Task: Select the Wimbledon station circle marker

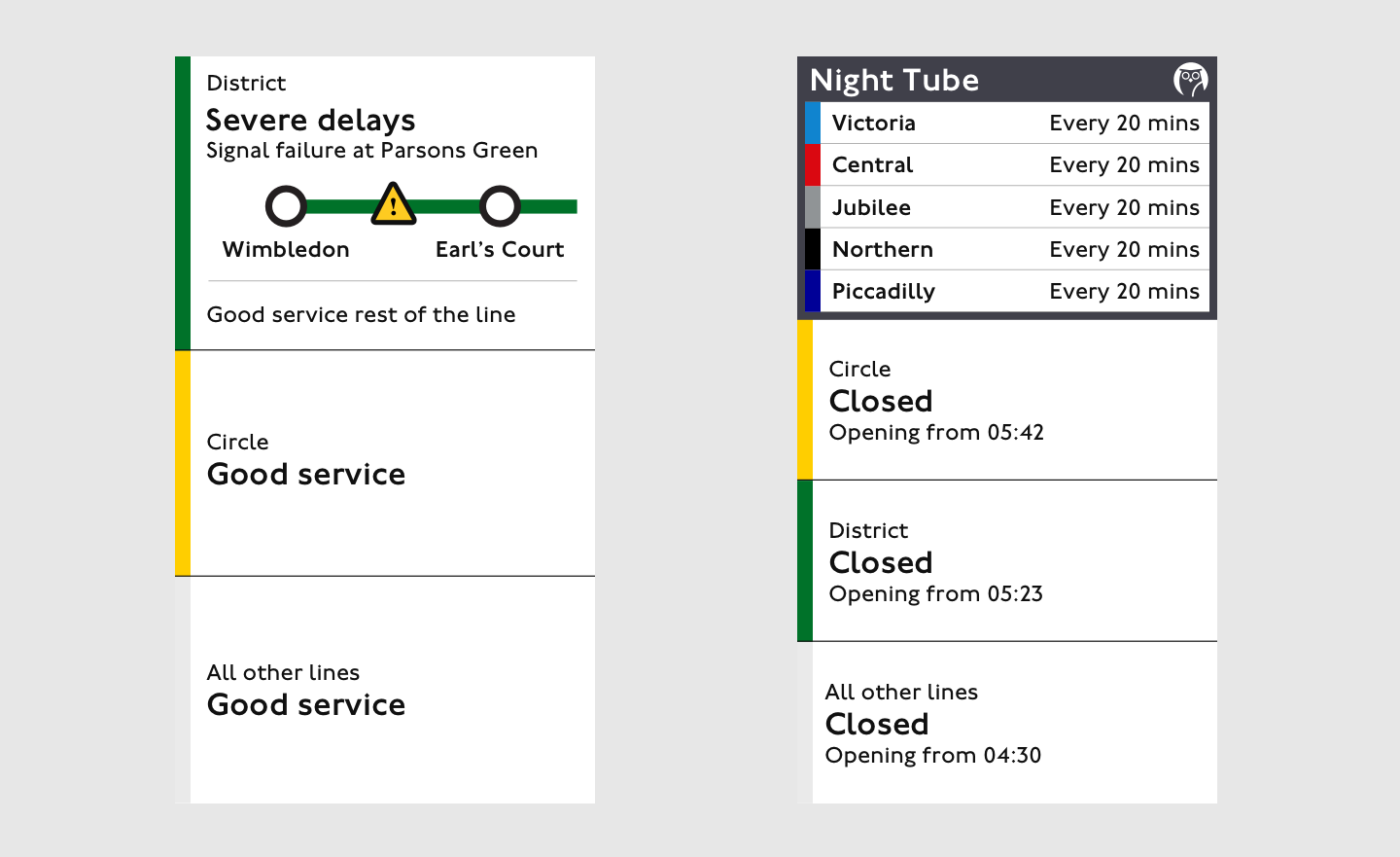Action: click(x=286, y=206)
